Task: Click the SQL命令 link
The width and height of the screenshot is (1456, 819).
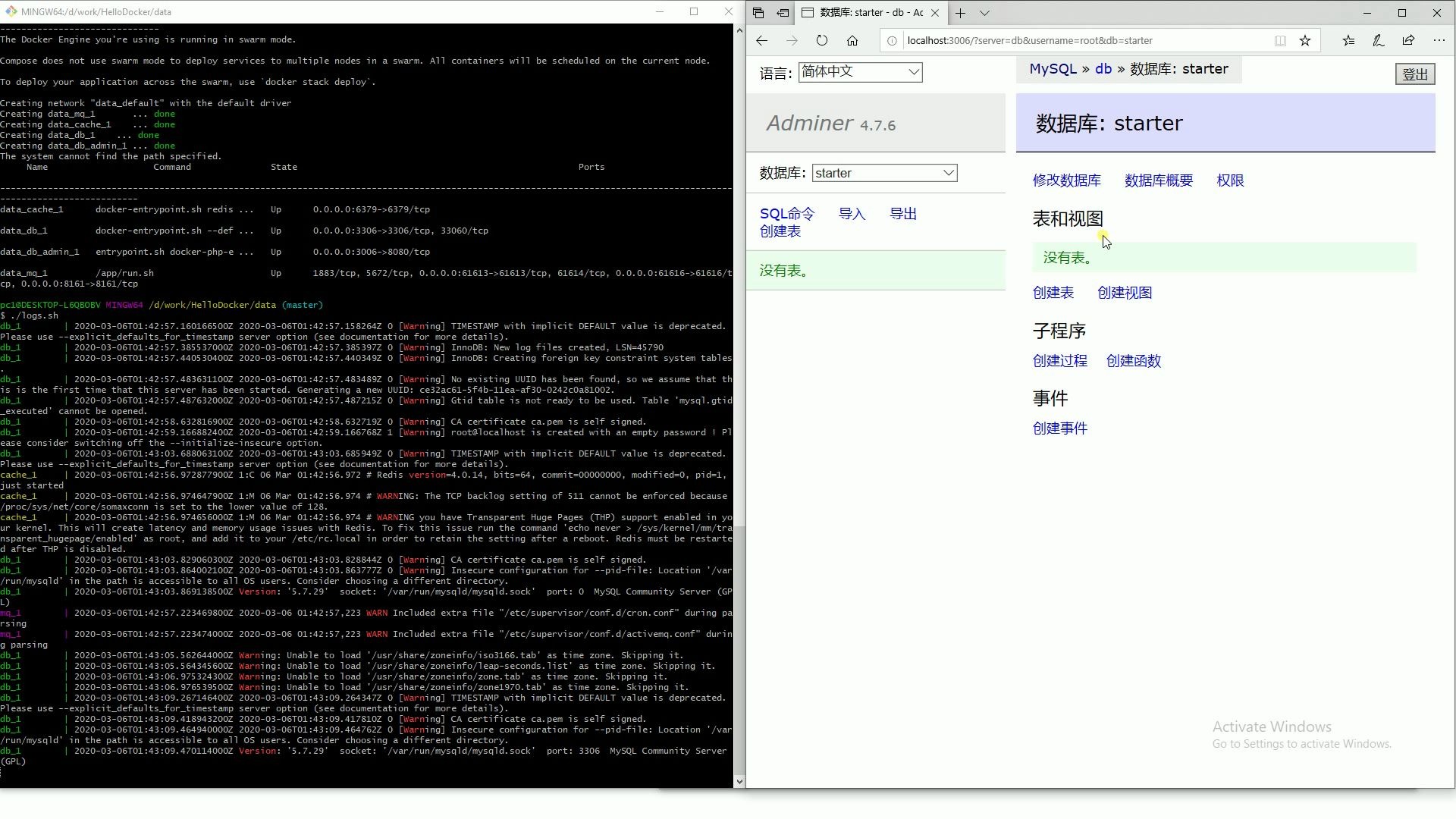Action: 786,215
